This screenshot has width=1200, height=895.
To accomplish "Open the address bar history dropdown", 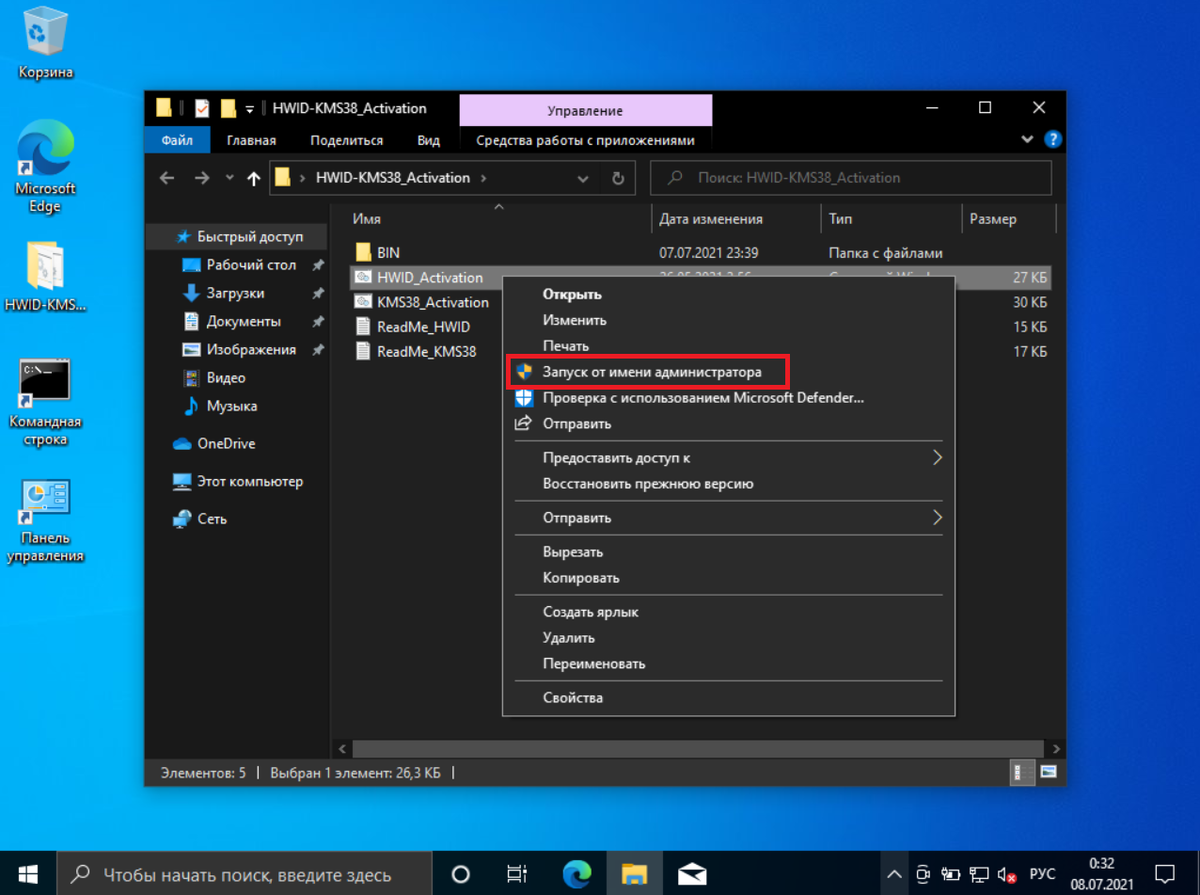I will [584, 178].
